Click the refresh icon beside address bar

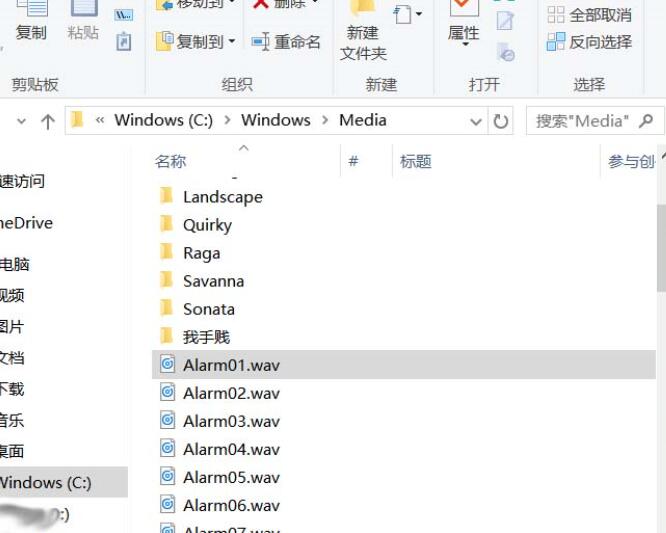(501, 121)
